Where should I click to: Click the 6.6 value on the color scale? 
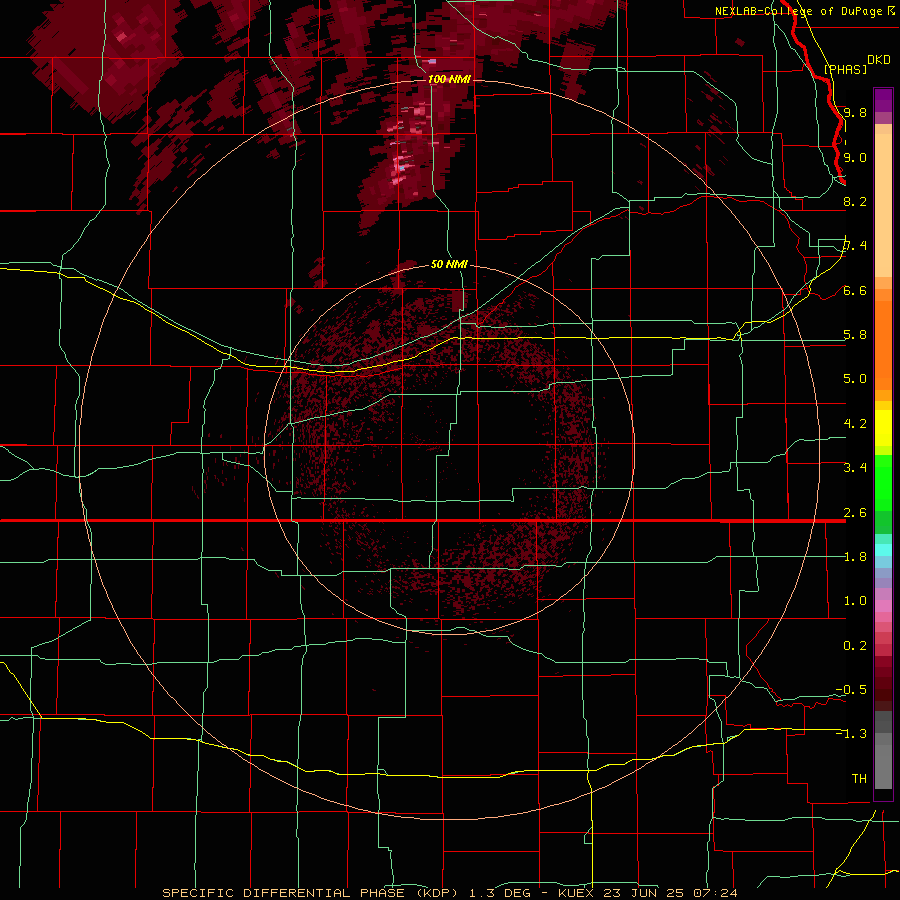click(855, 290)
